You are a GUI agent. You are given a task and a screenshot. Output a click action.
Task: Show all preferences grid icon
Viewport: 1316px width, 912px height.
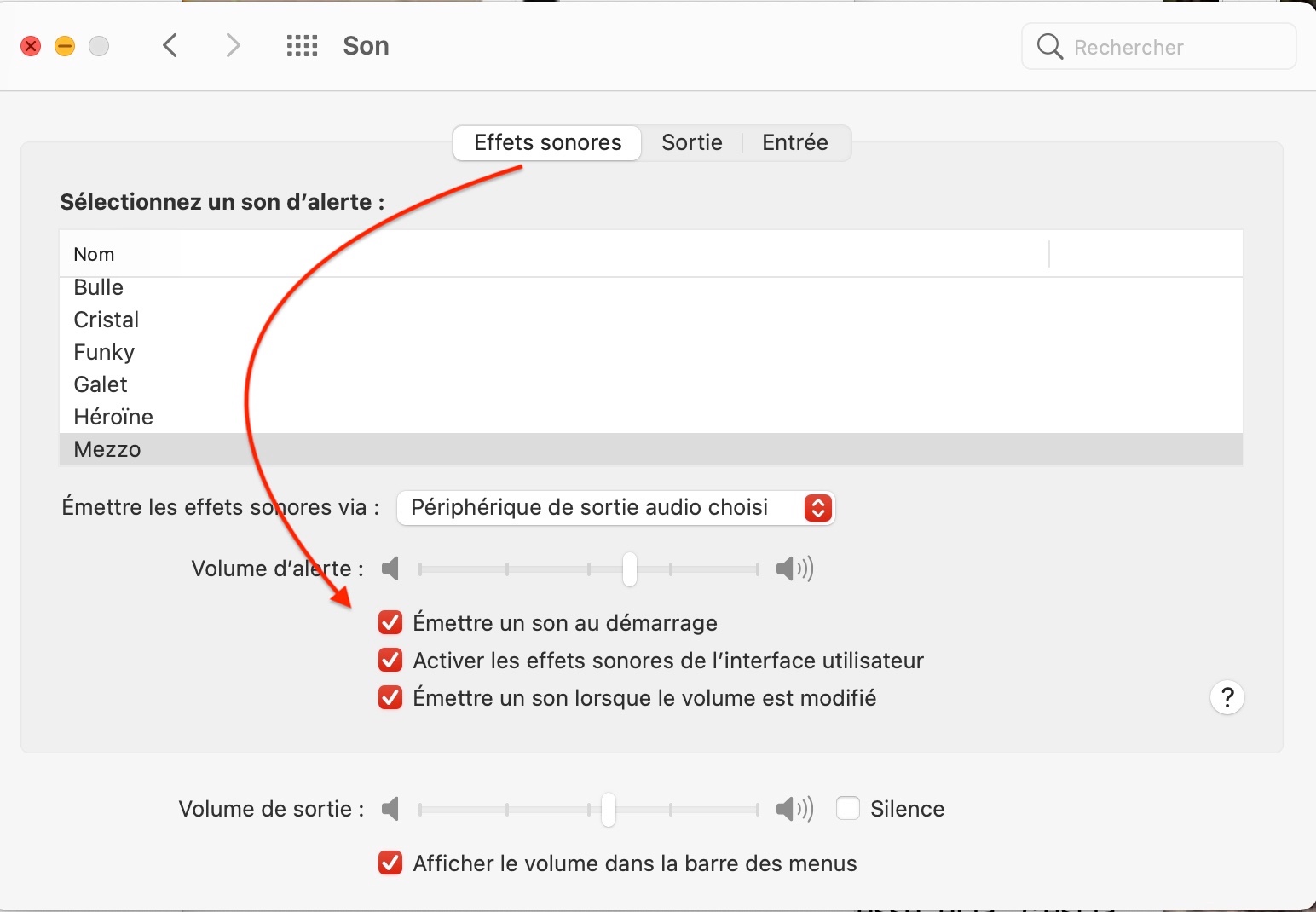coord(302,46)
